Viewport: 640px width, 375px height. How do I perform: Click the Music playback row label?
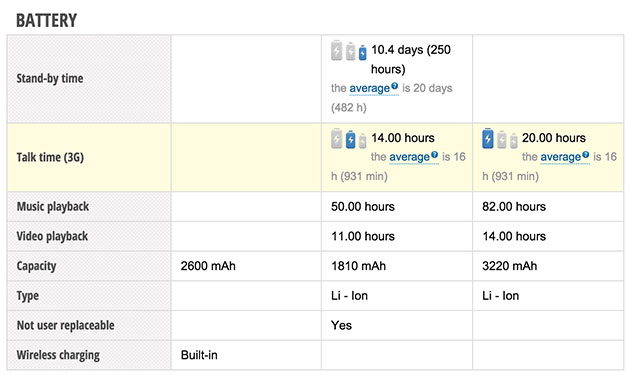pyautogui.click(x=53, y=207)
